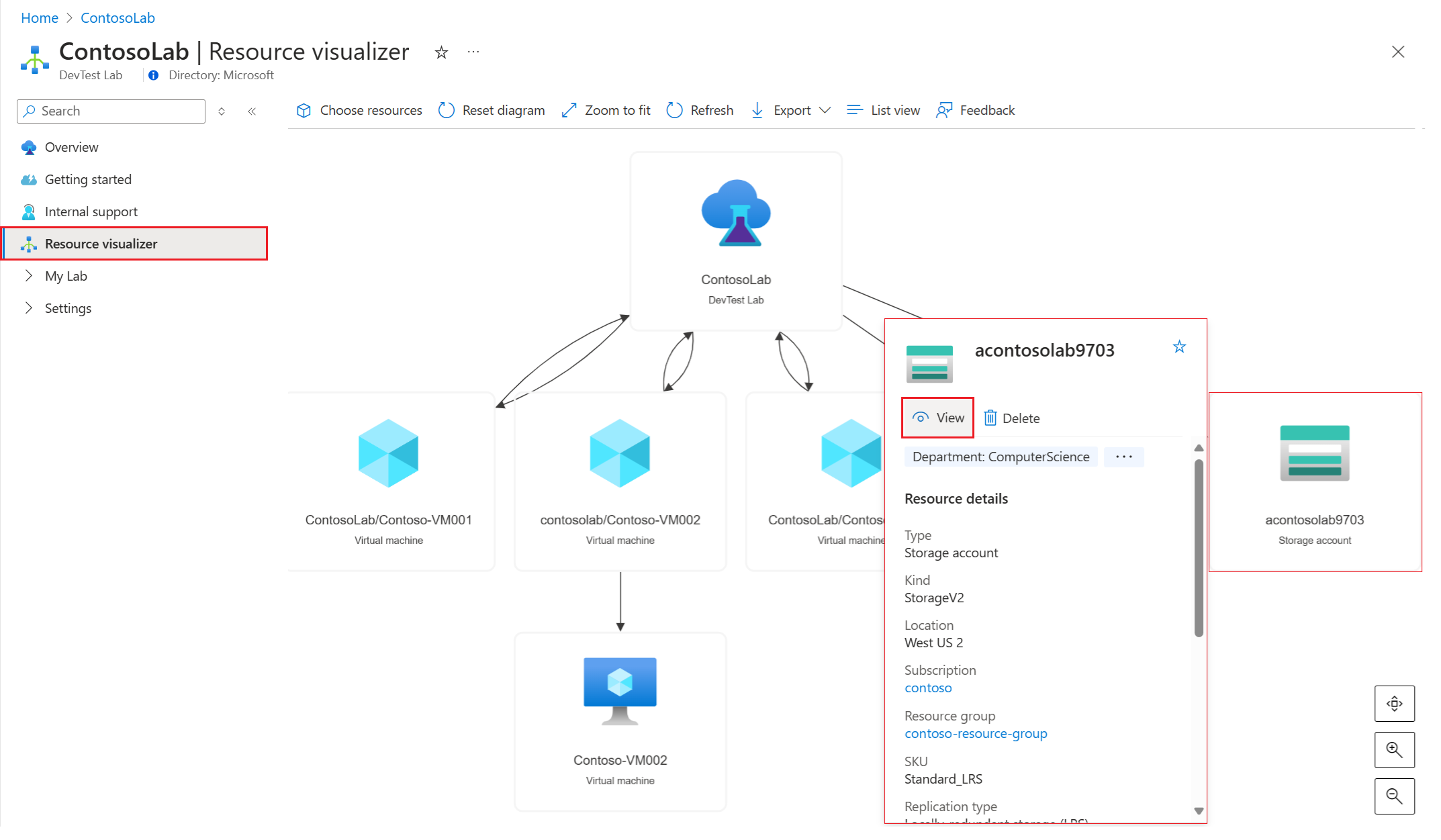Click the Refresh toolbar button
1441x840 pixels.
(700, 110)
